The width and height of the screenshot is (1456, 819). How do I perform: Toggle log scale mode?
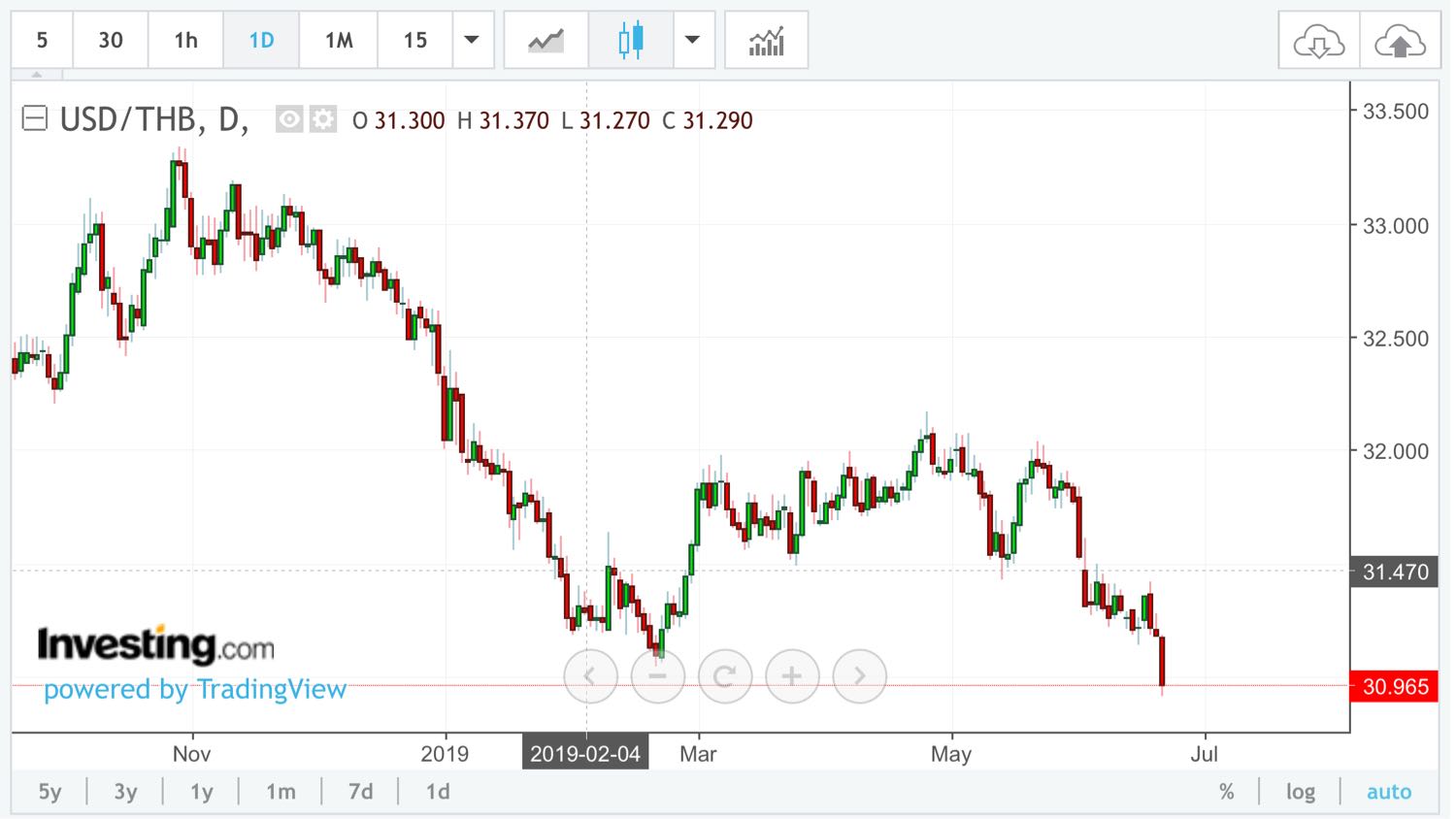(x=1301, y=792)
